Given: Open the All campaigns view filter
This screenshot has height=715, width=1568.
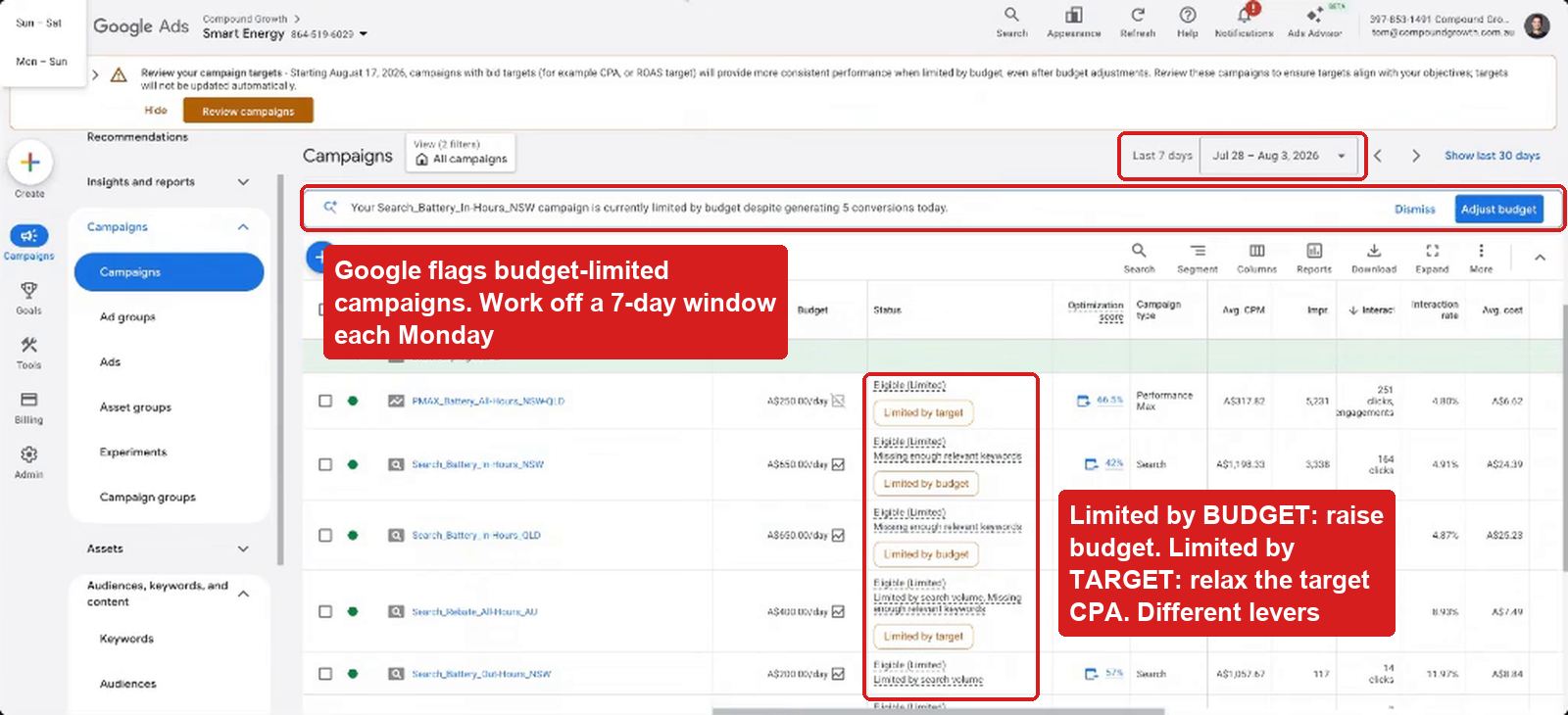Looking at the screenshot, I should [461, 153].
